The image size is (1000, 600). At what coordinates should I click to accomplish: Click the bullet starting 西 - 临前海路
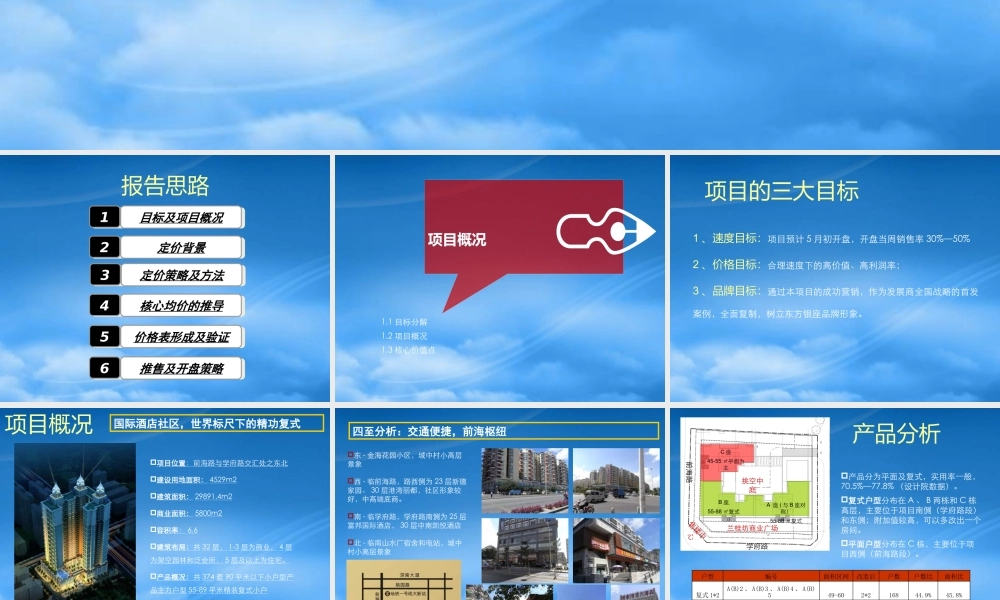pyautogui.click(x=407, y=490)
